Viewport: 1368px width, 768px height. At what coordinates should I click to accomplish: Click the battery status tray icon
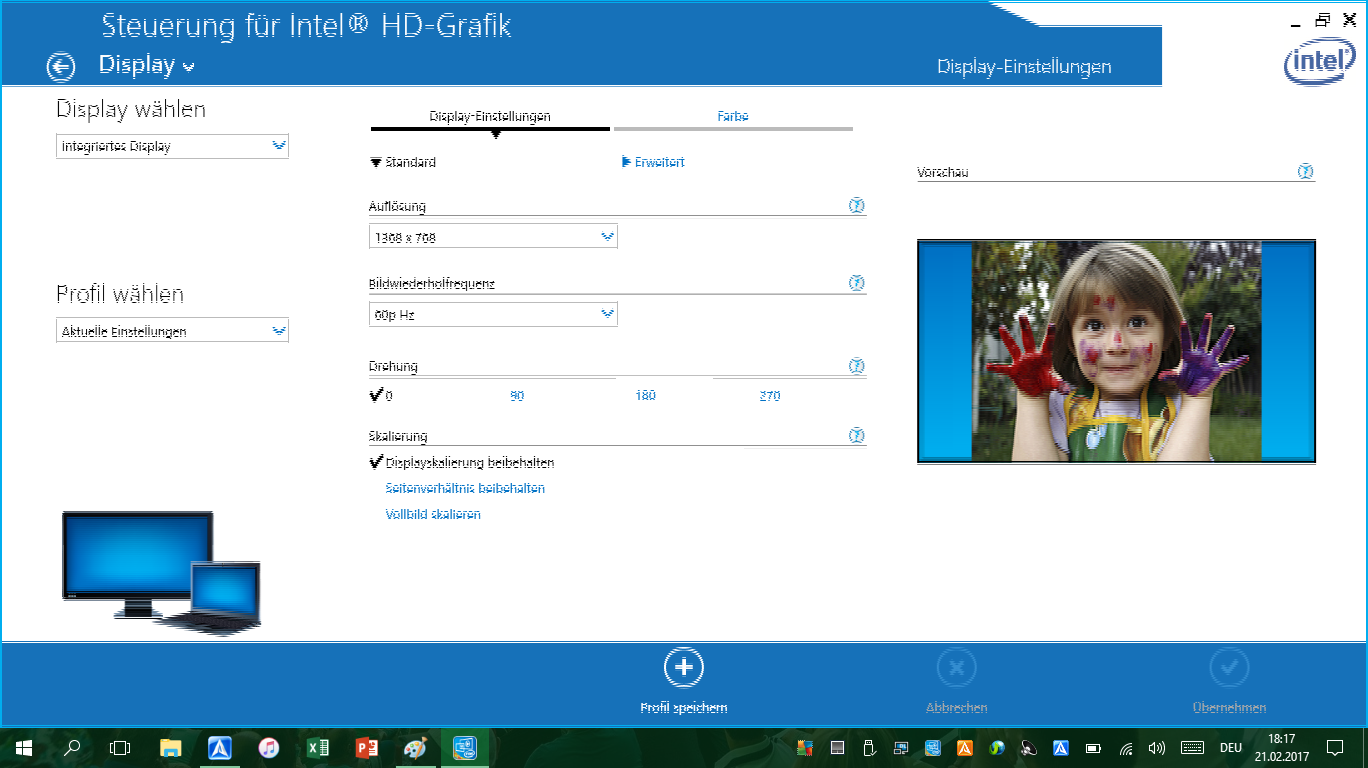pyautogui.click(x=1094, y=748)
